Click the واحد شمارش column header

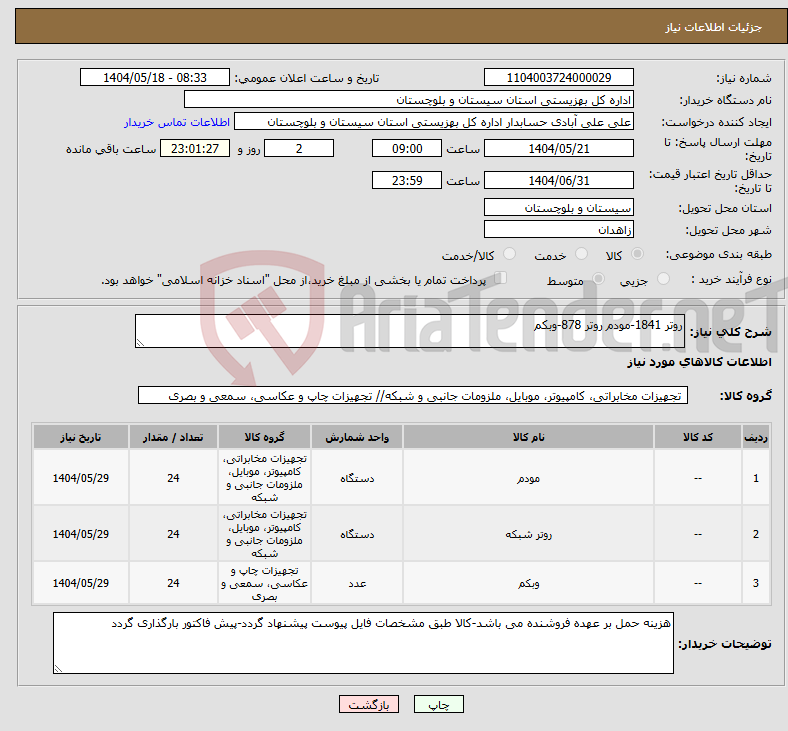357,437
